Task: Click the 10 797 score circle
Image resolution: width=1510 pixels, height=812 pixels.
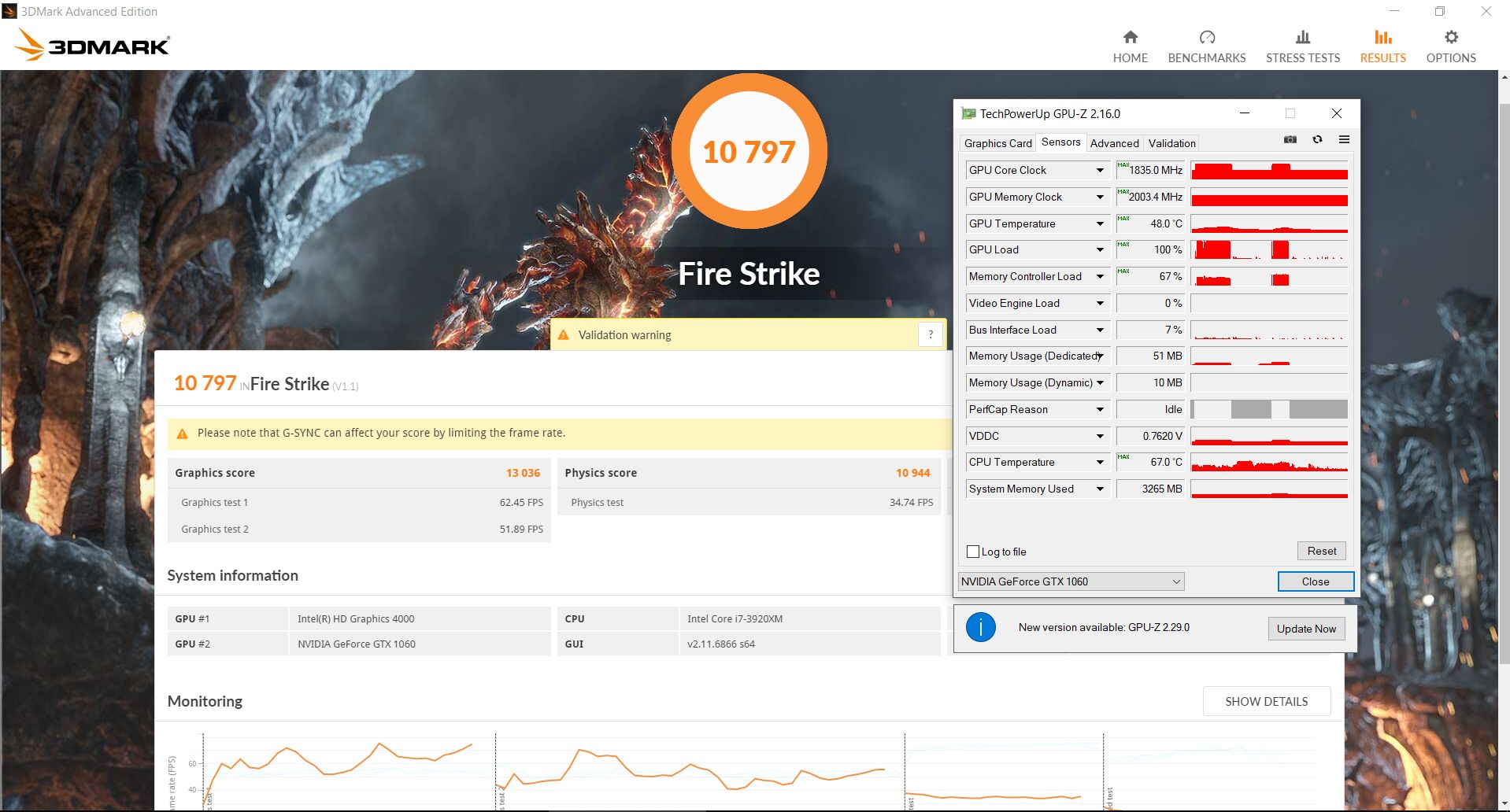Action: (749, 151)
